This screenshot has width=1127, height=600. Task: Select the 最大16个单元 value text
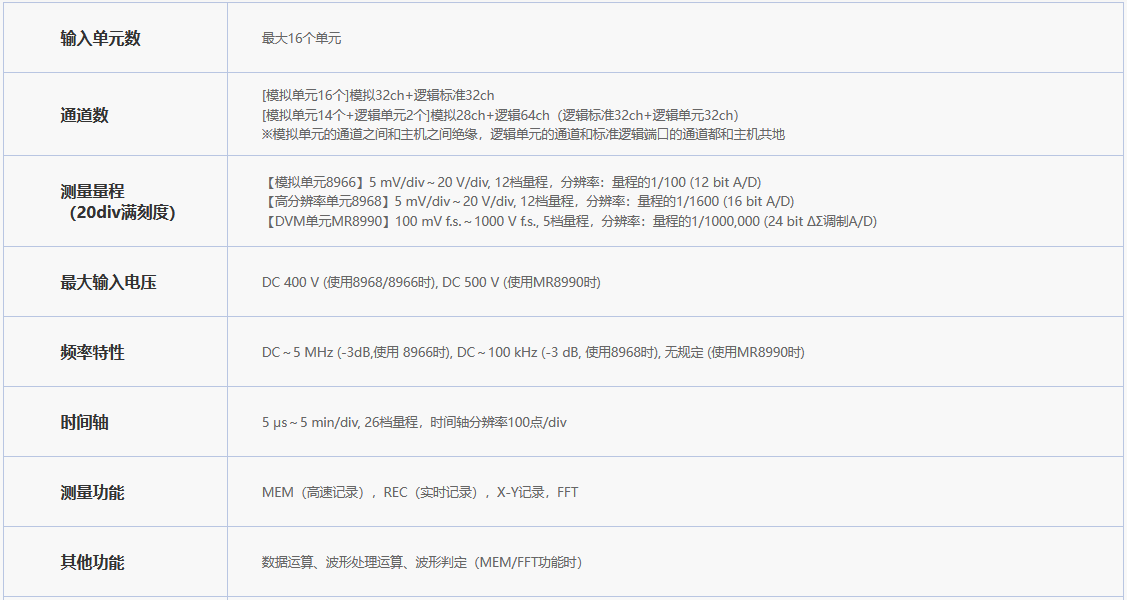pos(301,38)
